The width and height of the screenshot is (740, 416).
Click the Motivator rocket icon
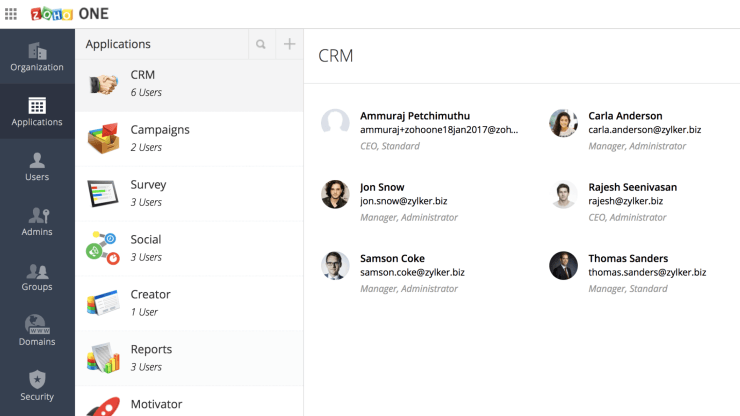coord(103,407)
